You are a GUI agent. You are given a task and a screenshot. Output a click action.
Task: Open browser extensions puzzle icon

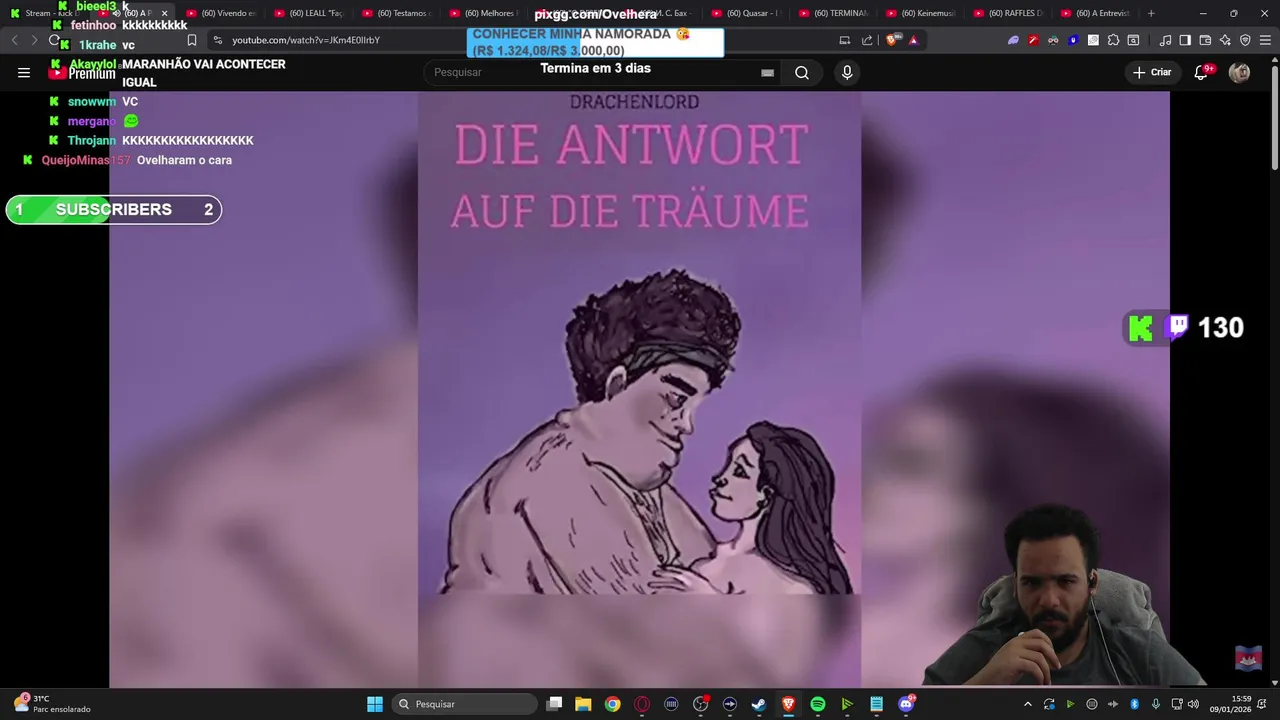[1113, 40]
